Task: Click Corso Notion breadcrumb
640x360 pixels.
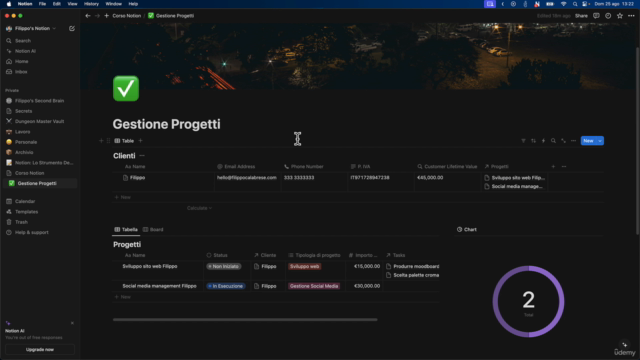Action: (x=127, y=16)
